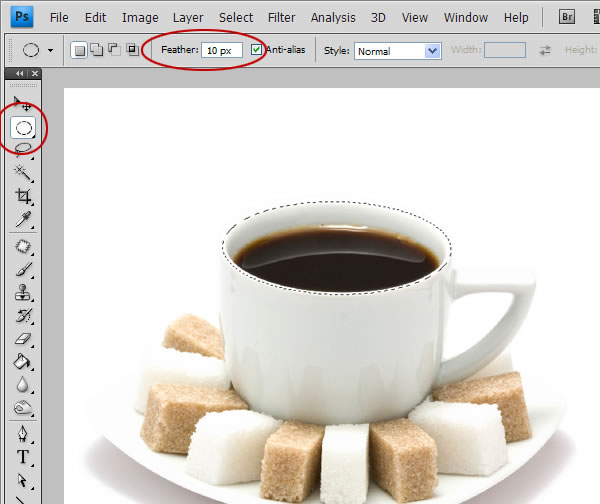Select the Paint Bucket tool
This screenshot has height=504, width=600.
tap(23, 362)
